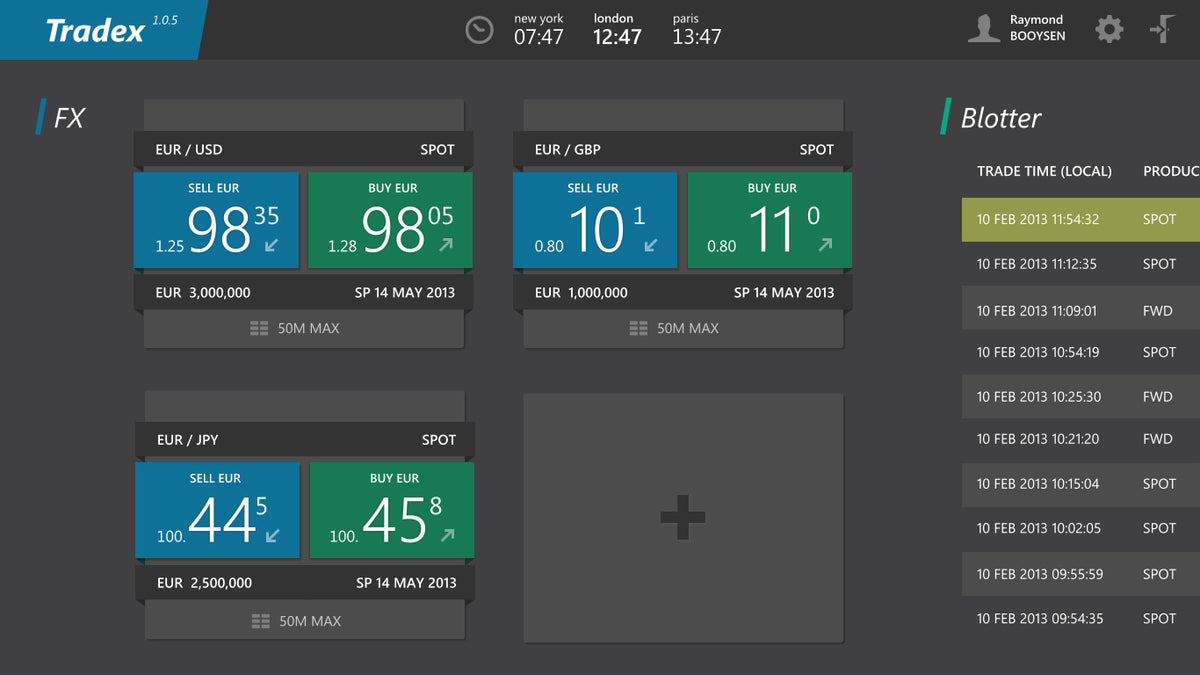Select the SPOT label on EUR/USD tile
1200x675 pixels.
[x=437, y=149]
